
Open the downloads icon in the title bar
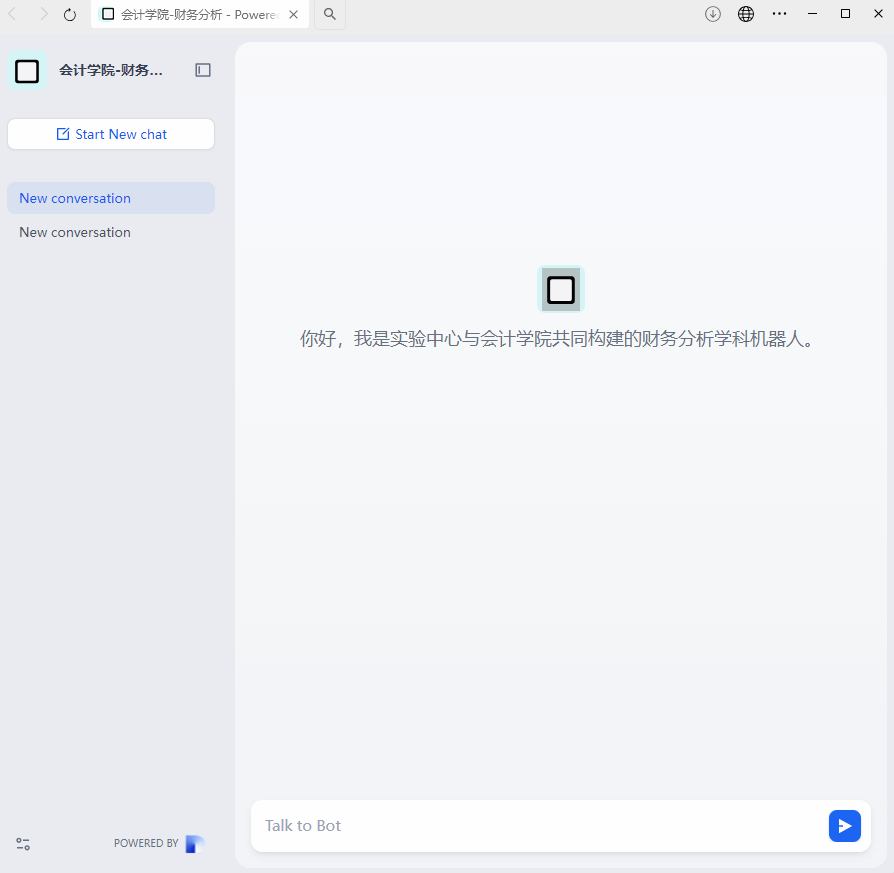713,14
